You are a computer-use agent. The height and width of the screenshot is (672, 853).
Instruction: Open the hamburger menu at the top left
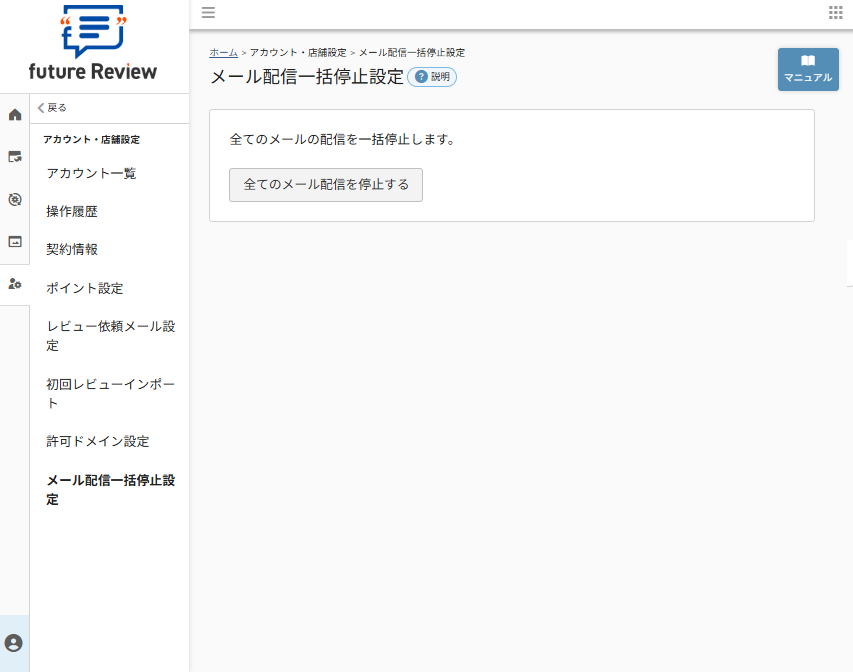[x=208, y=13]
